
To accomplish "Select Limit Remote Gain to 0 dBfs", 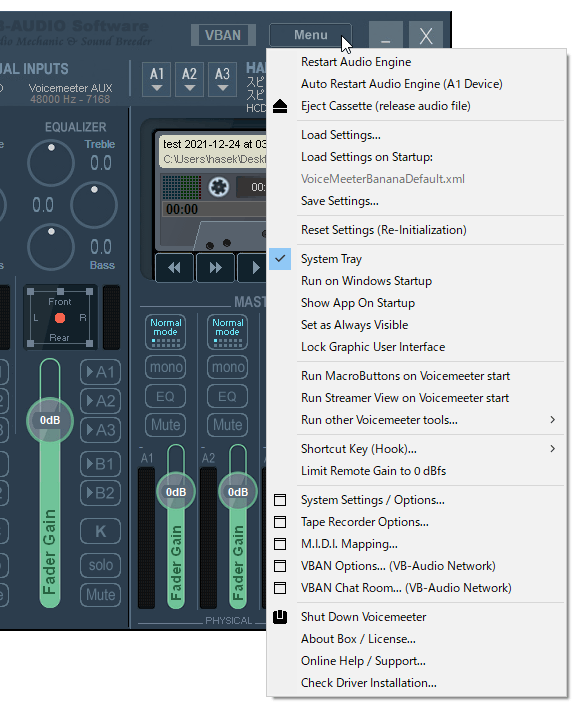I will click(416, 471).
